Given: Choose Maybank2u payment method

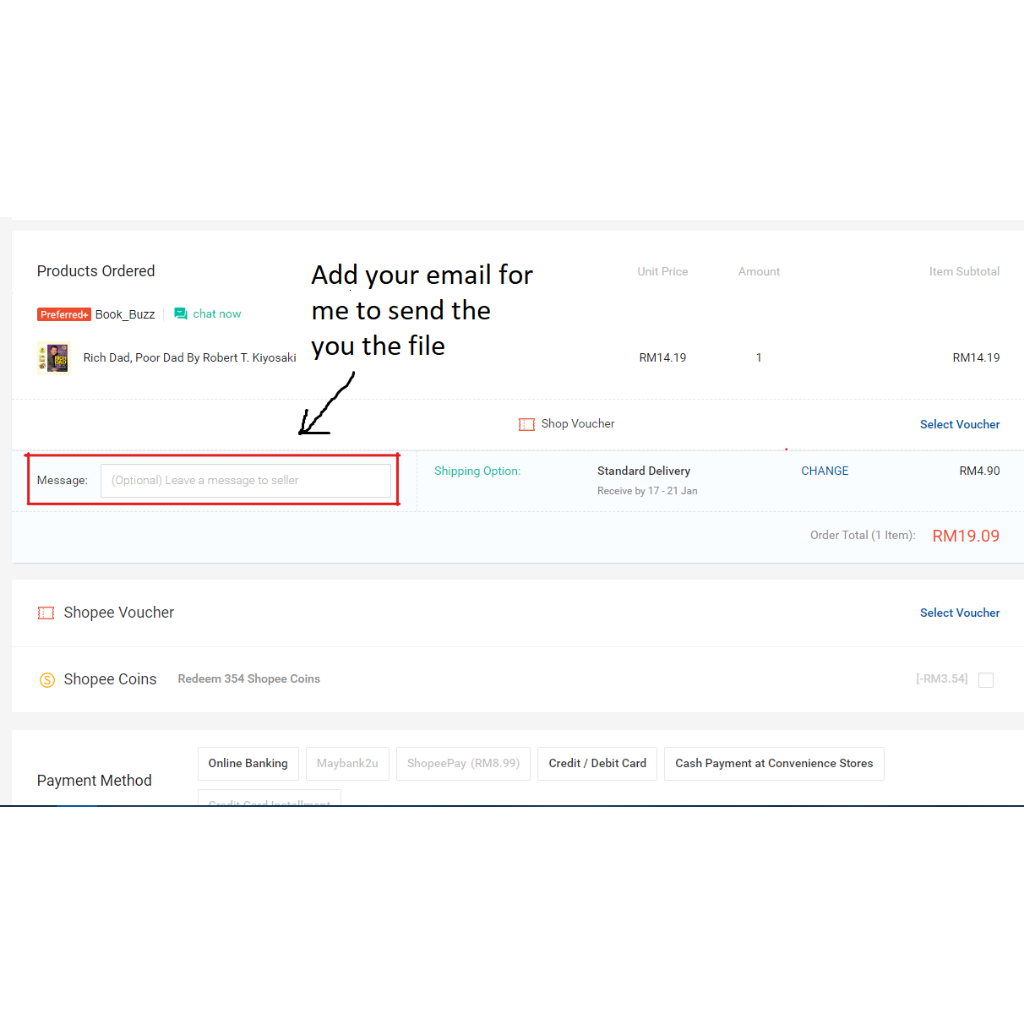Looking at the screenshot, I should click(347, 763).
